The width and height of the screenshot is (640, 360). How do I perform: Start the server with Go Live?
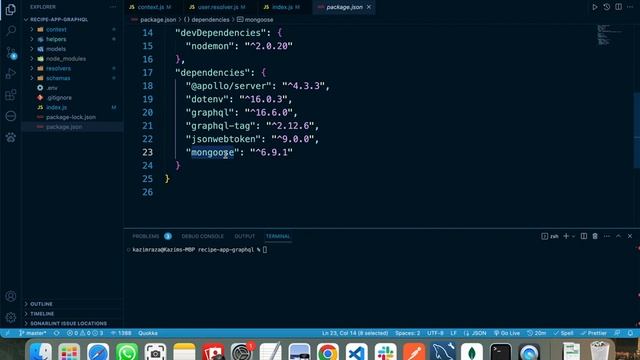(x=507, y=333)
